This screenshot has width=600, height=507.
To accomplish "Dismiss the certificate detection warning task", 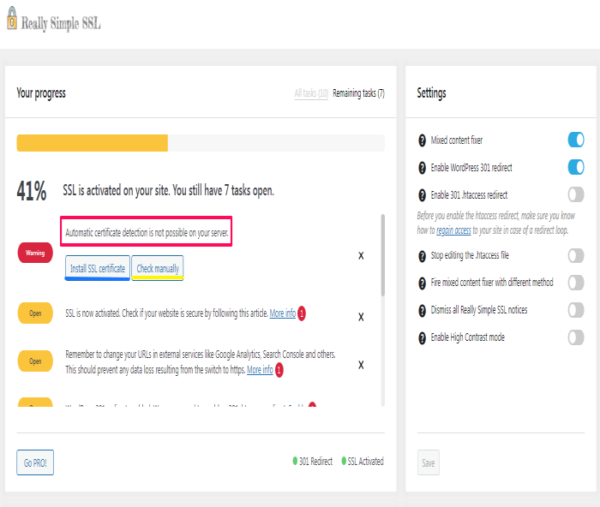I will point(360,256).
